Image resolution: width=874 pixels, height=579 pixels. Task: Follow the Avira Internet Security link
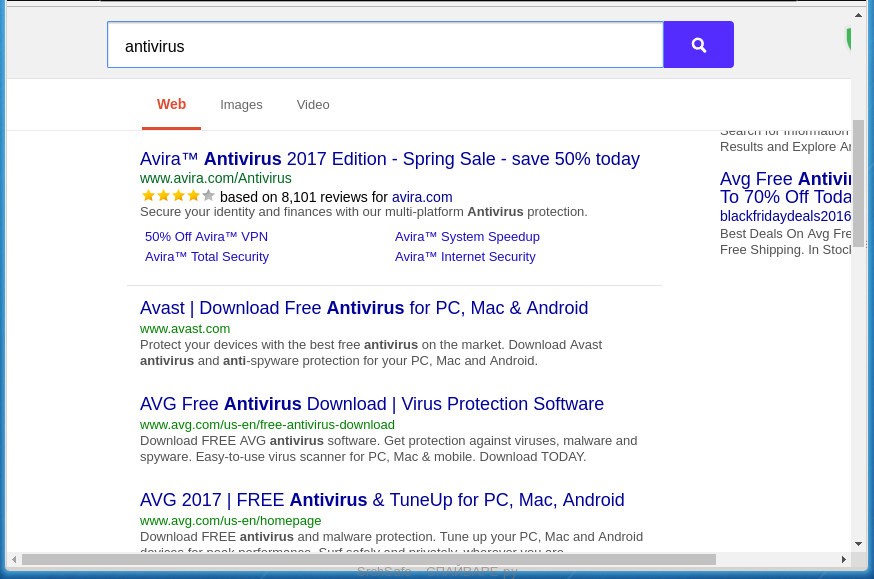click(x=465, y=257)
